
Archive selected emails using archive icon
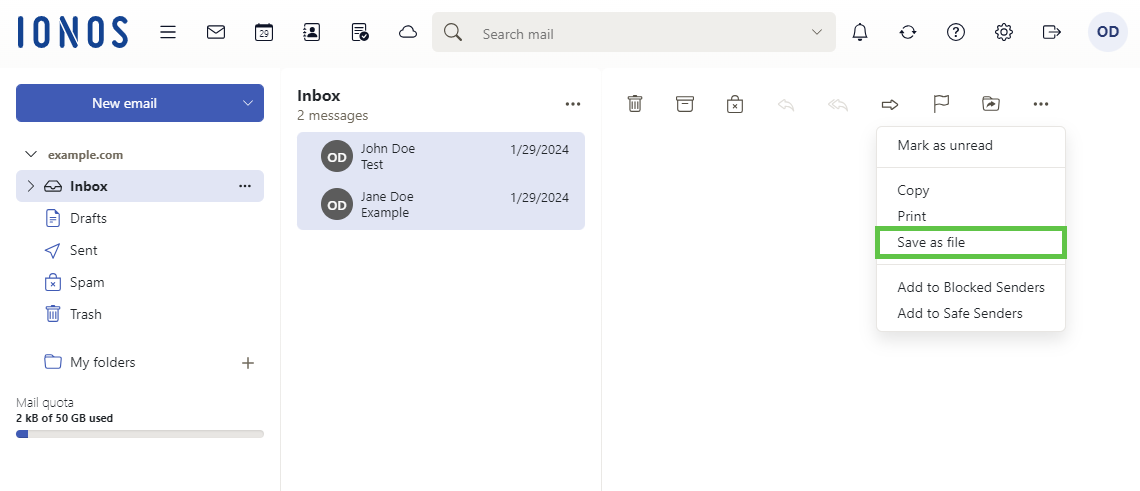(685, 103)
